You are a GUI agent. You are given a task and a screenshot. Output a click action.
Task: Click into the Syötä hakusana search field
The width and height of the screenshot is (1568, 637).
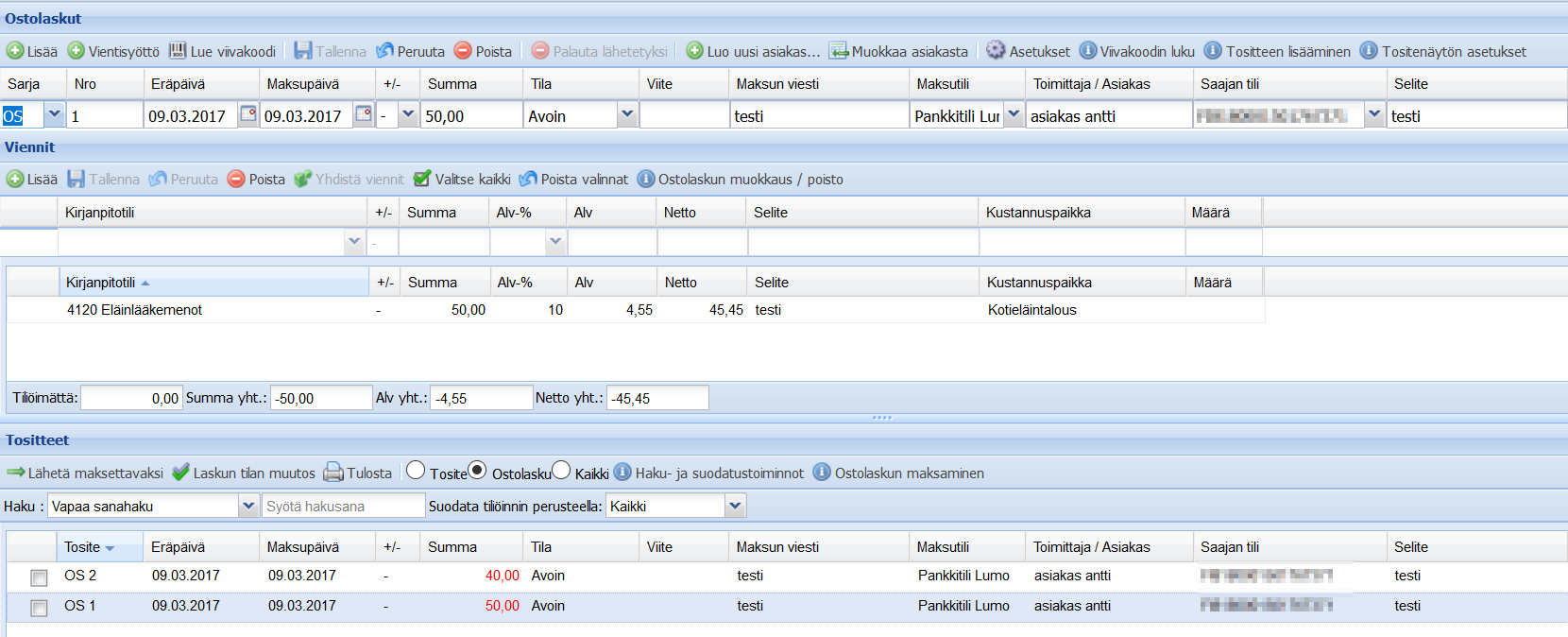point(343,506)
